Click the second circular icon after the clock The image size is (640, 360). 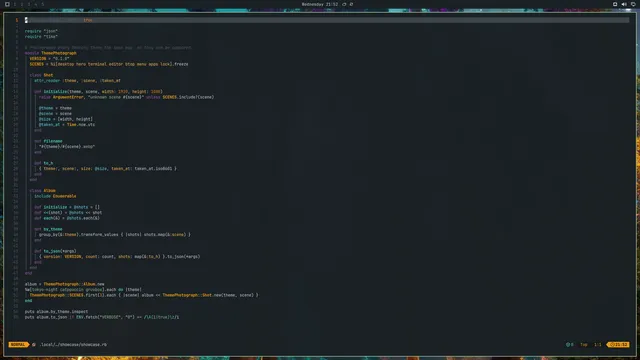click(351, 4)
